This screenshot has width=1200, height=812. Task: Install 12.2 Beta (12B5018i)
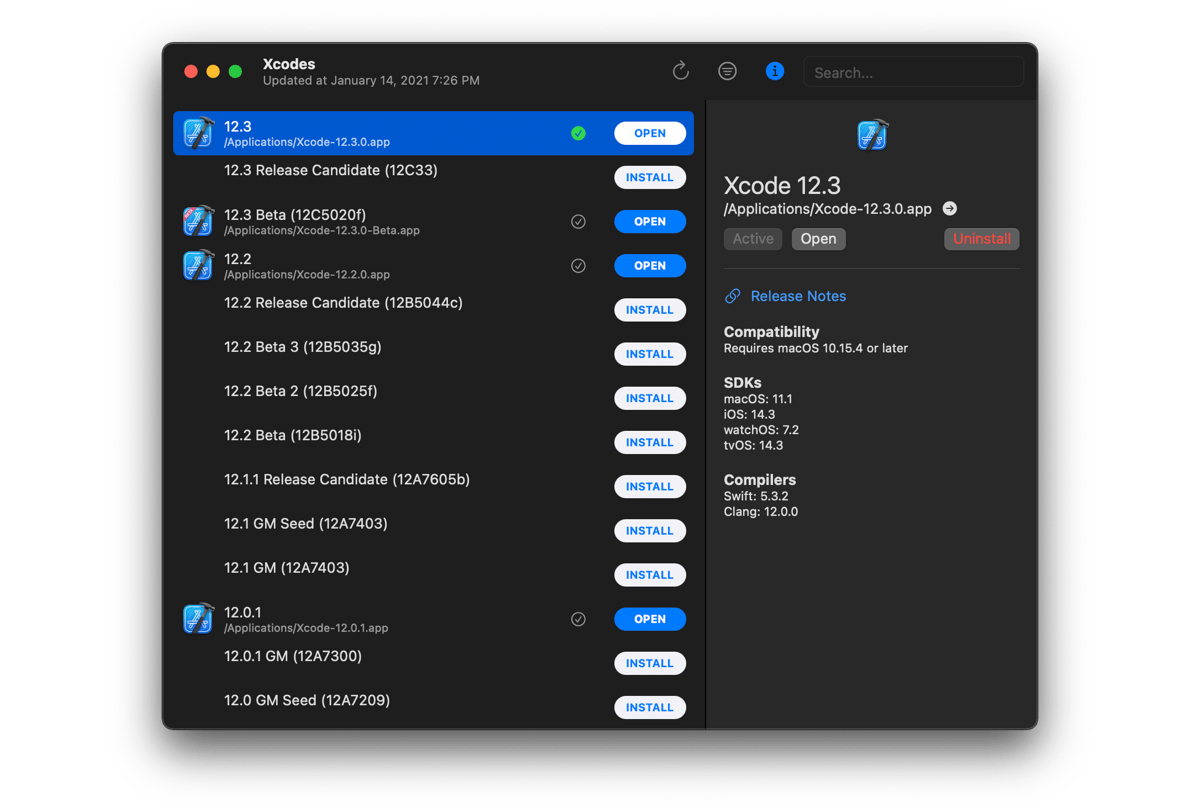[650, 442]
